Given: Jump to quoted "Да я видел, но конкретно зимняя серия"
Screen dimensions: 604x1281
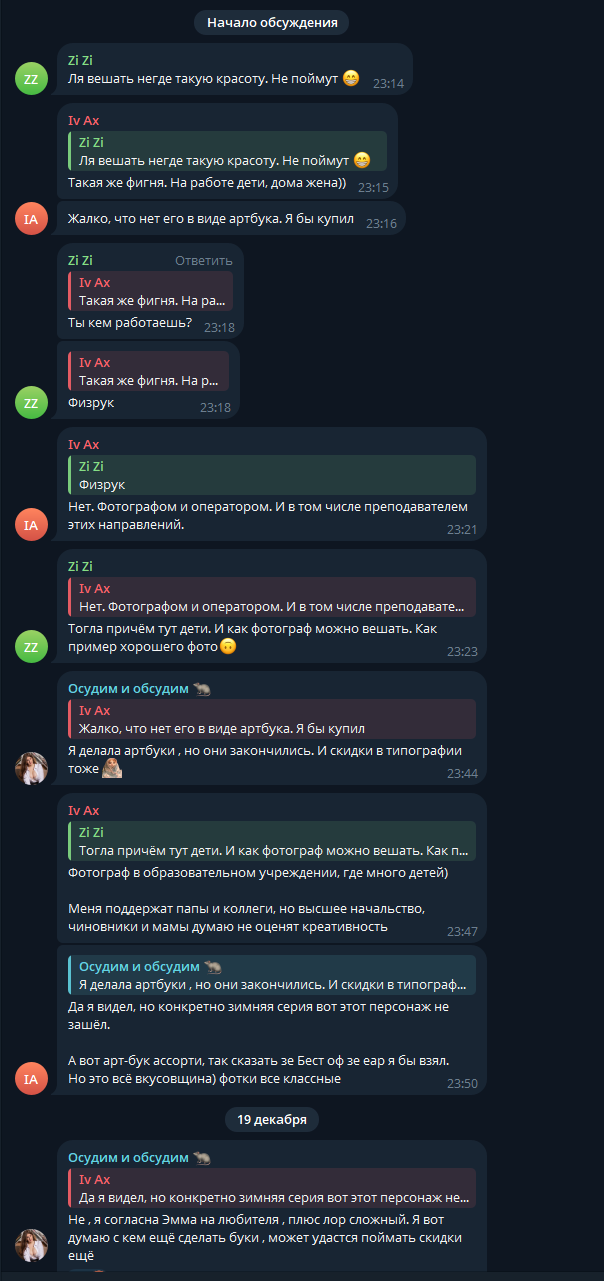Looking at the screenshot, I should (x=270, y=1189).
